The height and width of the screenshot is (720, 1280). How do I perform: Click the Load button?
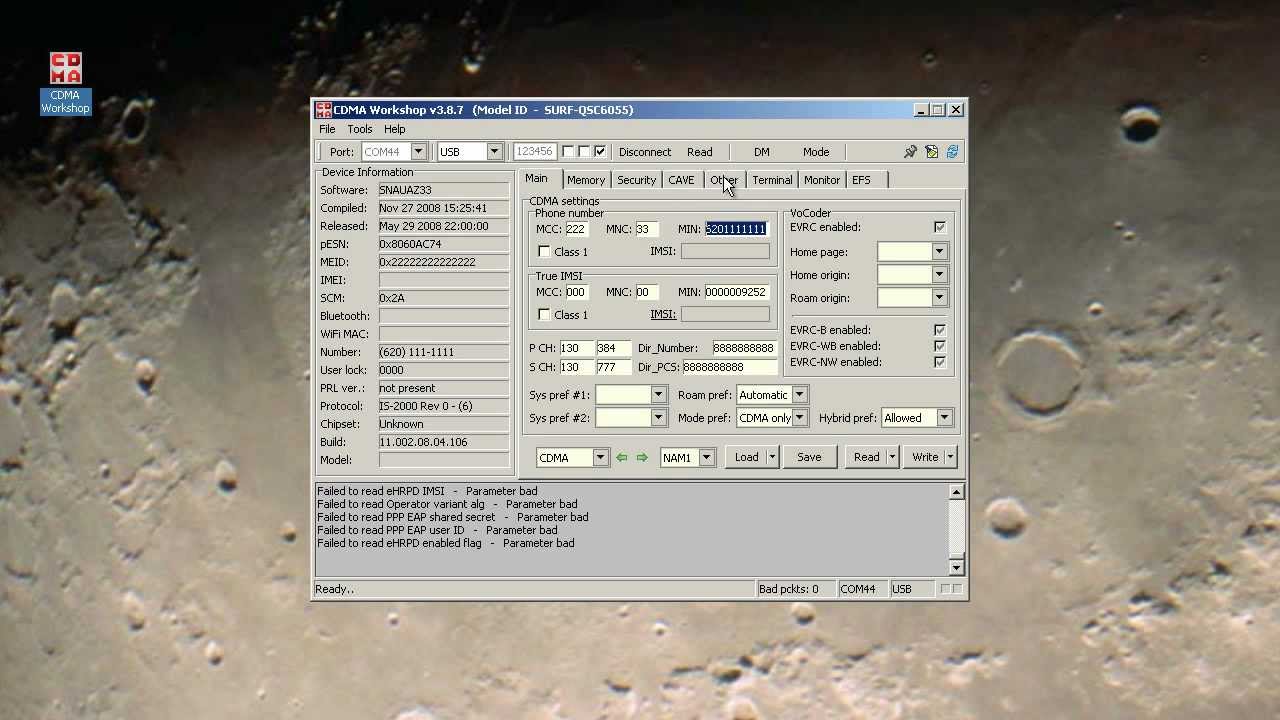pyautogui.click(x=747, y=457)
